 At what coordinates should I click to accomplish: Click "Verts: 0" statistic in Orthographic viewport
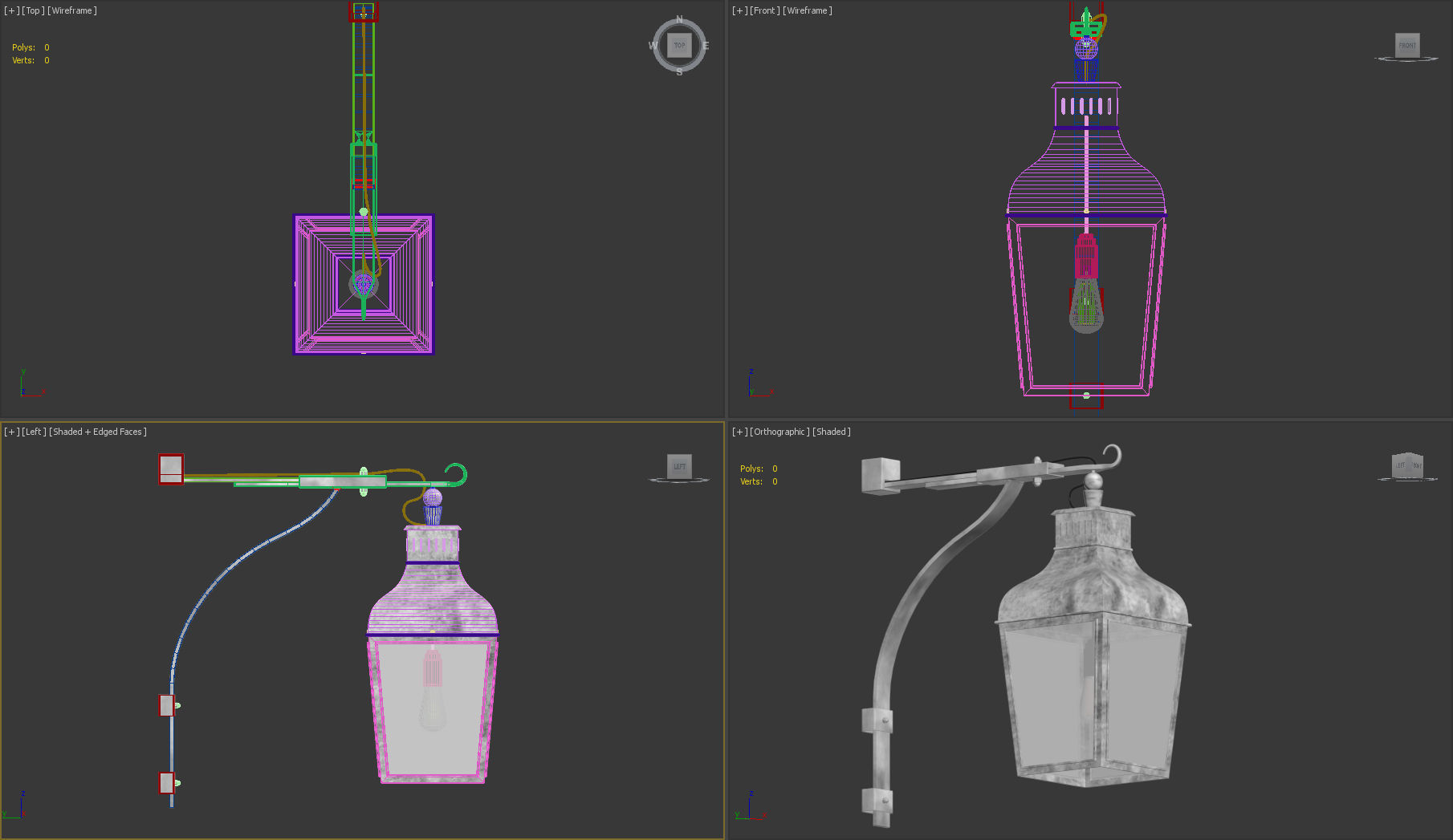pos(759,481)
